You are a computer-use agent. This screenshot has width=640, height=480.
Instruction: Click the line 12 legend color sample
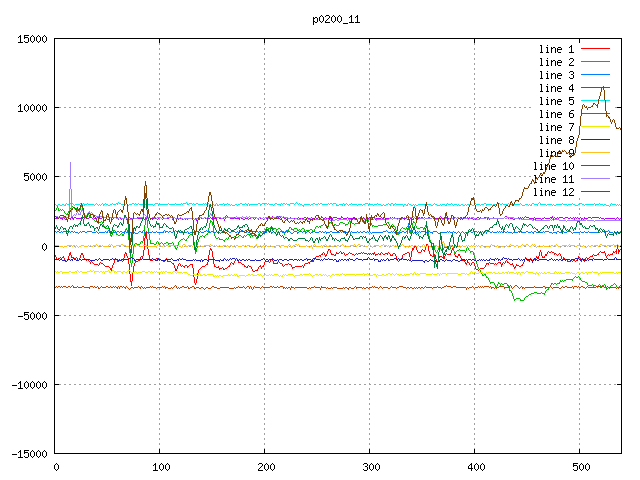pos(595,192)
